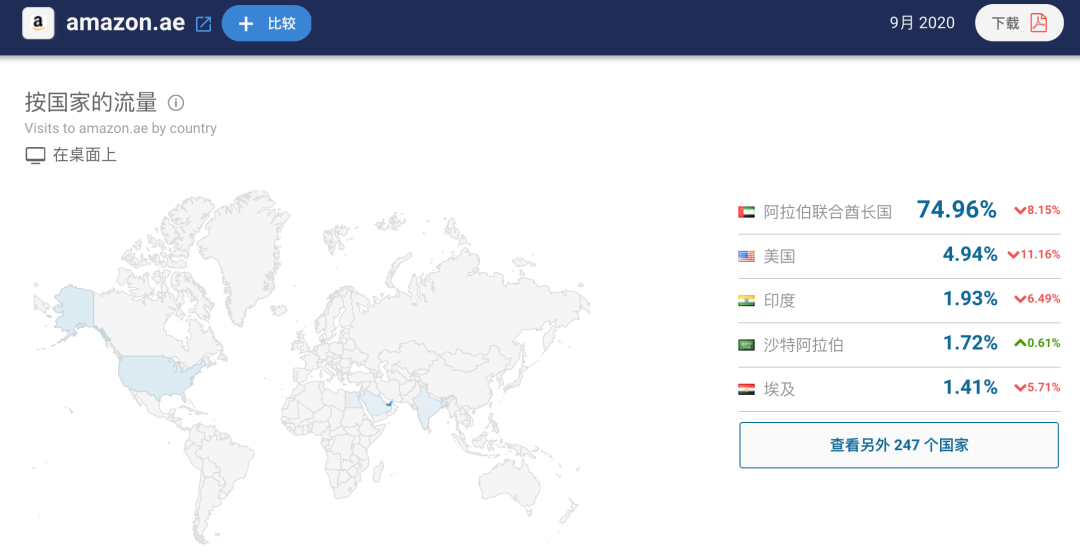
Task: Click 查看另外 247 个国家 button
Action: coord(899,445)
